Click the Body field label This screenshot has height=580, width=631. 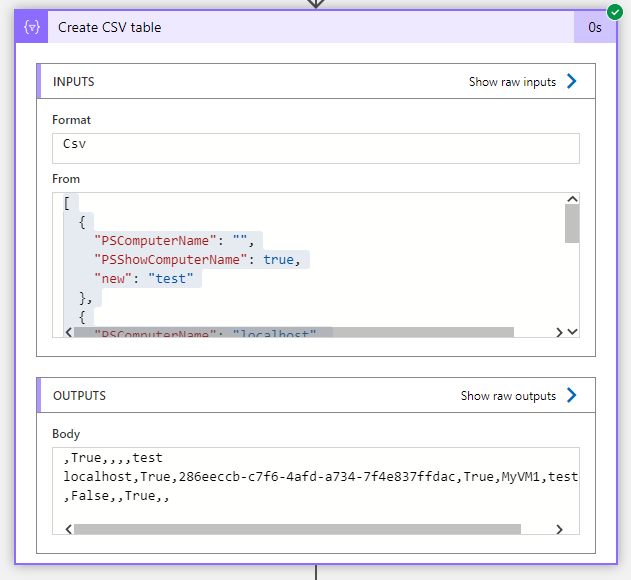(x=66, y=434)
